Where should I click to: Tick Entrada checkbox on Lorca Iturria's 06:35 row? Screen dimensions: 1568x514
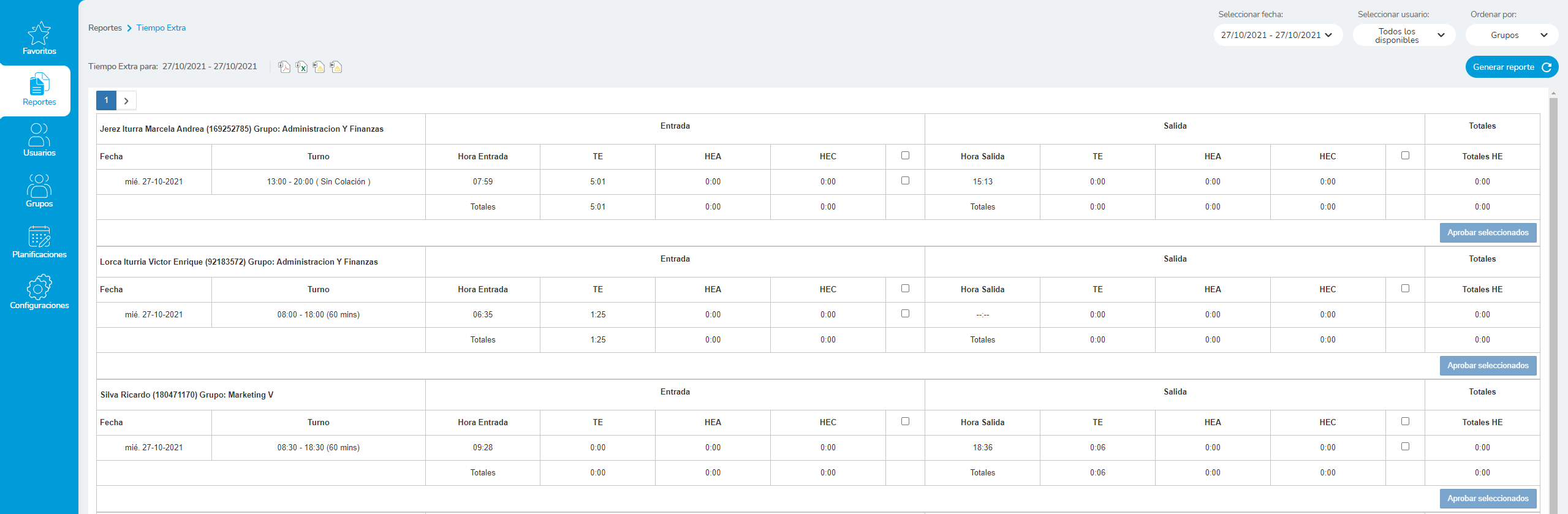tap(905, 314)
